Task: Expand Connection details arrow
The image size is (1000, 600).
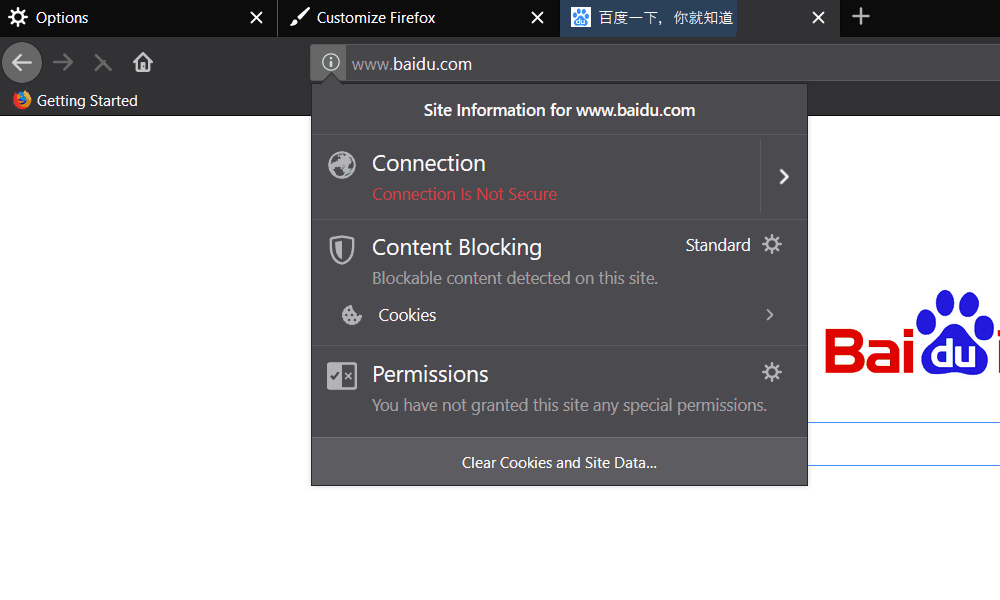Action: pyautogui.click(x=784, y=177)
